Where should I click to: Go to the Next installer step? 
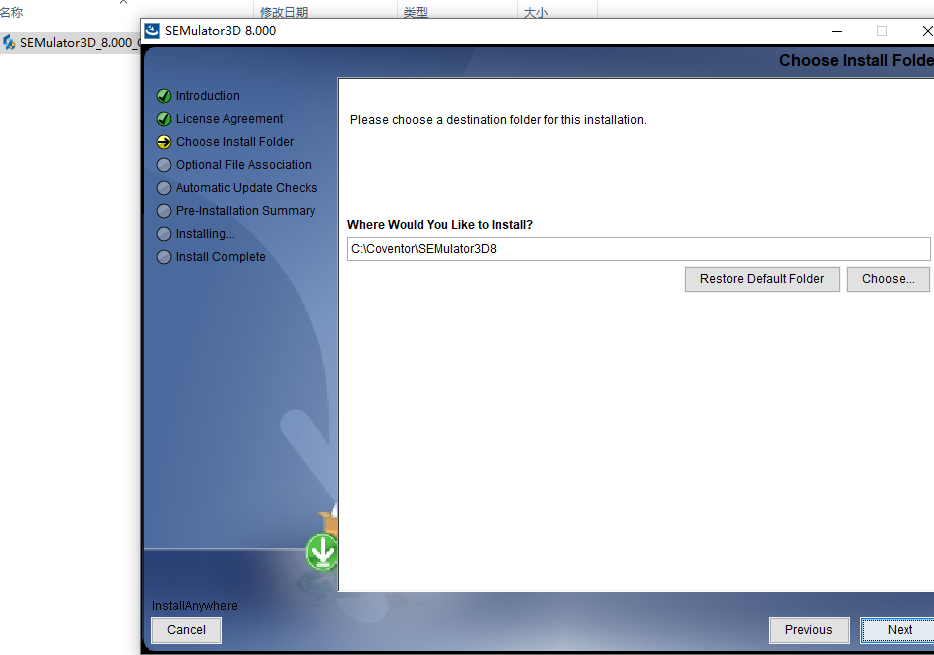point(899,630)
